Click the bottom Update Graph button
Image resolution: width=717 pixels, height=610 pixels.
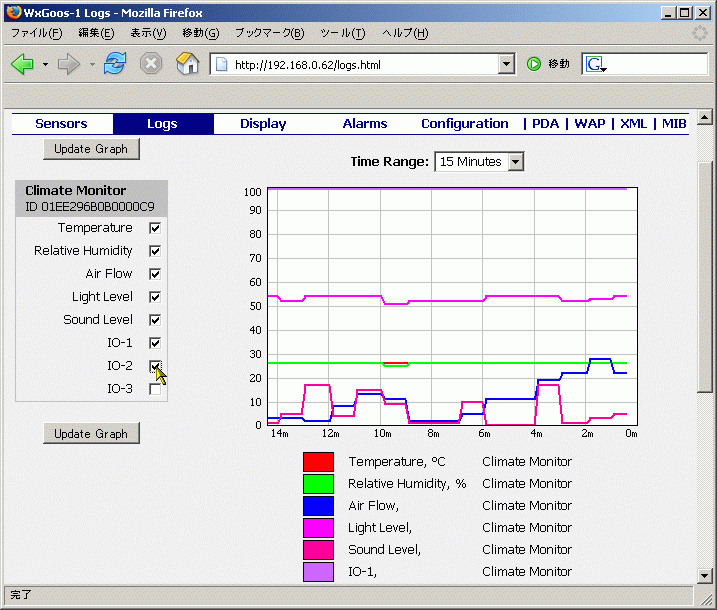coord(91,433)
